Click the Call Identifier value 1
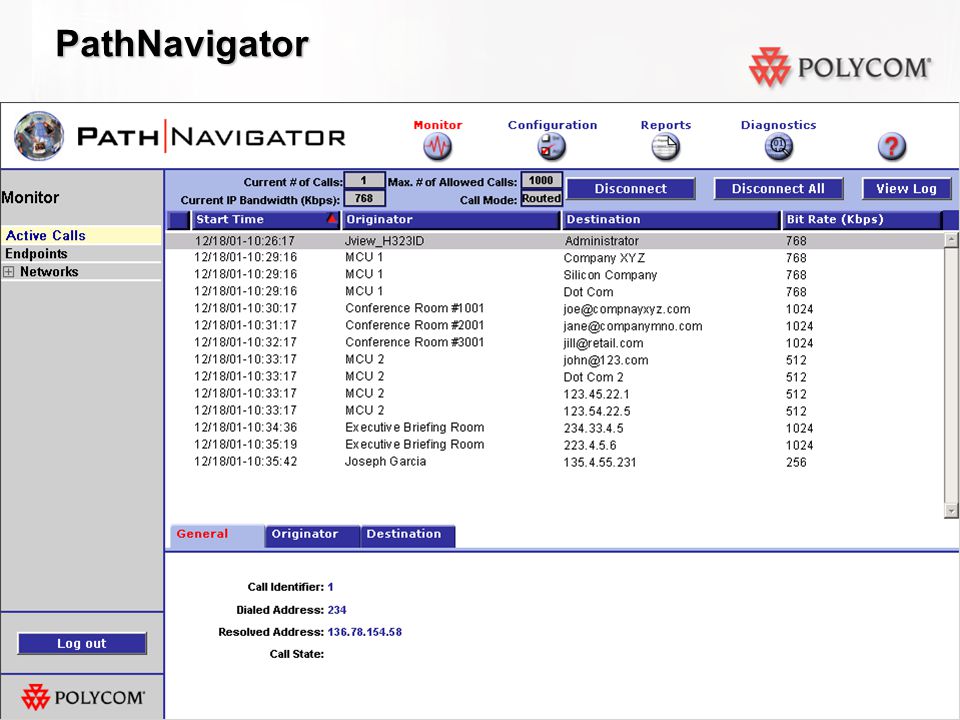This screenshot has height=720, width=960. pos(331,587)
